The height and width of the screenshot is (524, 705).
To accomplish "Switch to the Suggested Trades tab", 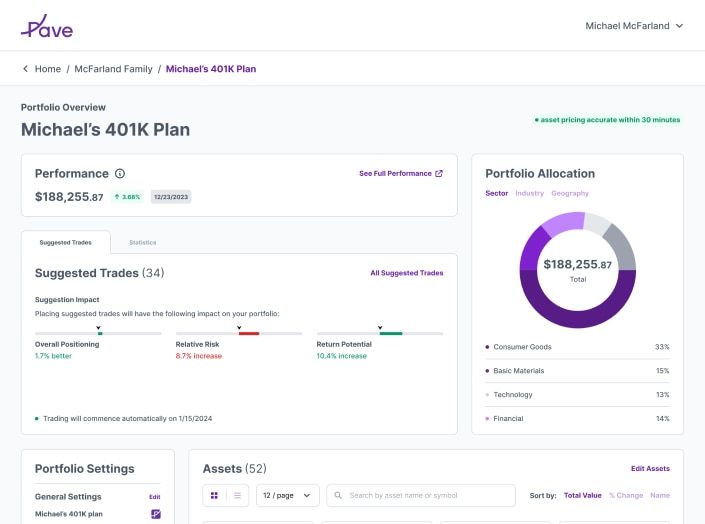I will pos(66,242).
